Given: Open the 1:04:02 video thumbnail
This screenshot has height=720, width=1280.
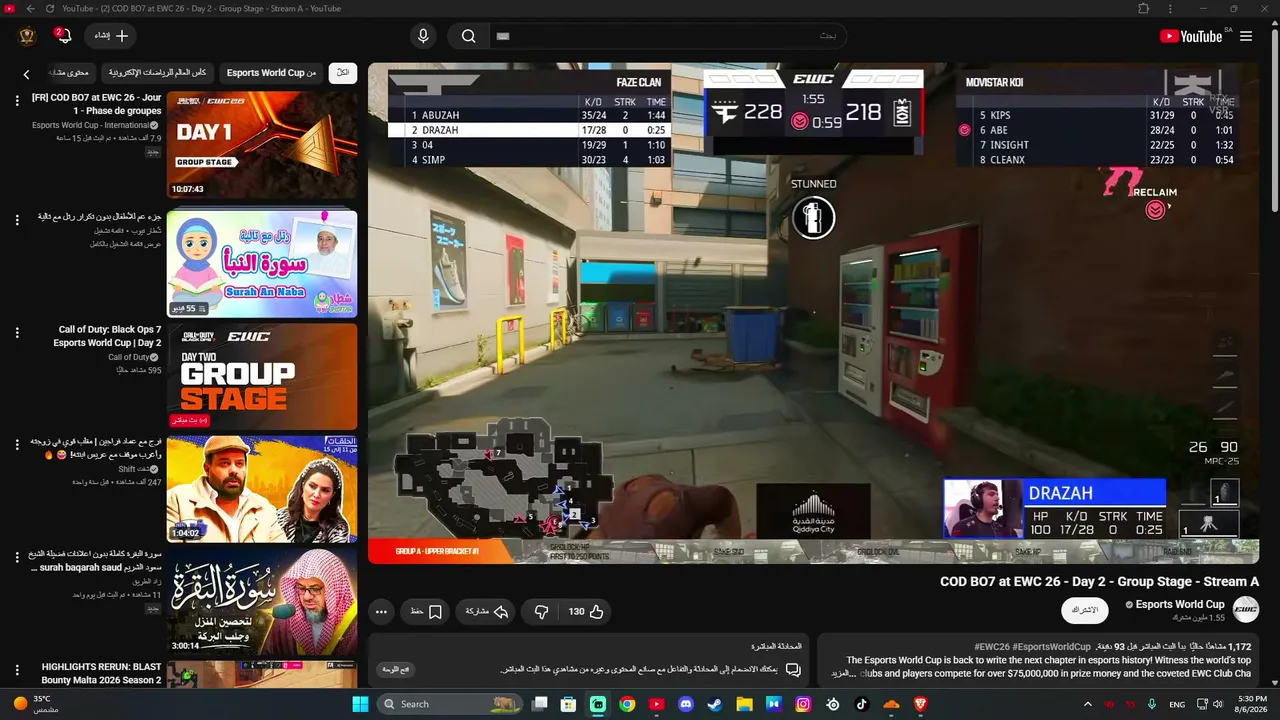Looking at the screenshot, I should (x=262, y=489).
